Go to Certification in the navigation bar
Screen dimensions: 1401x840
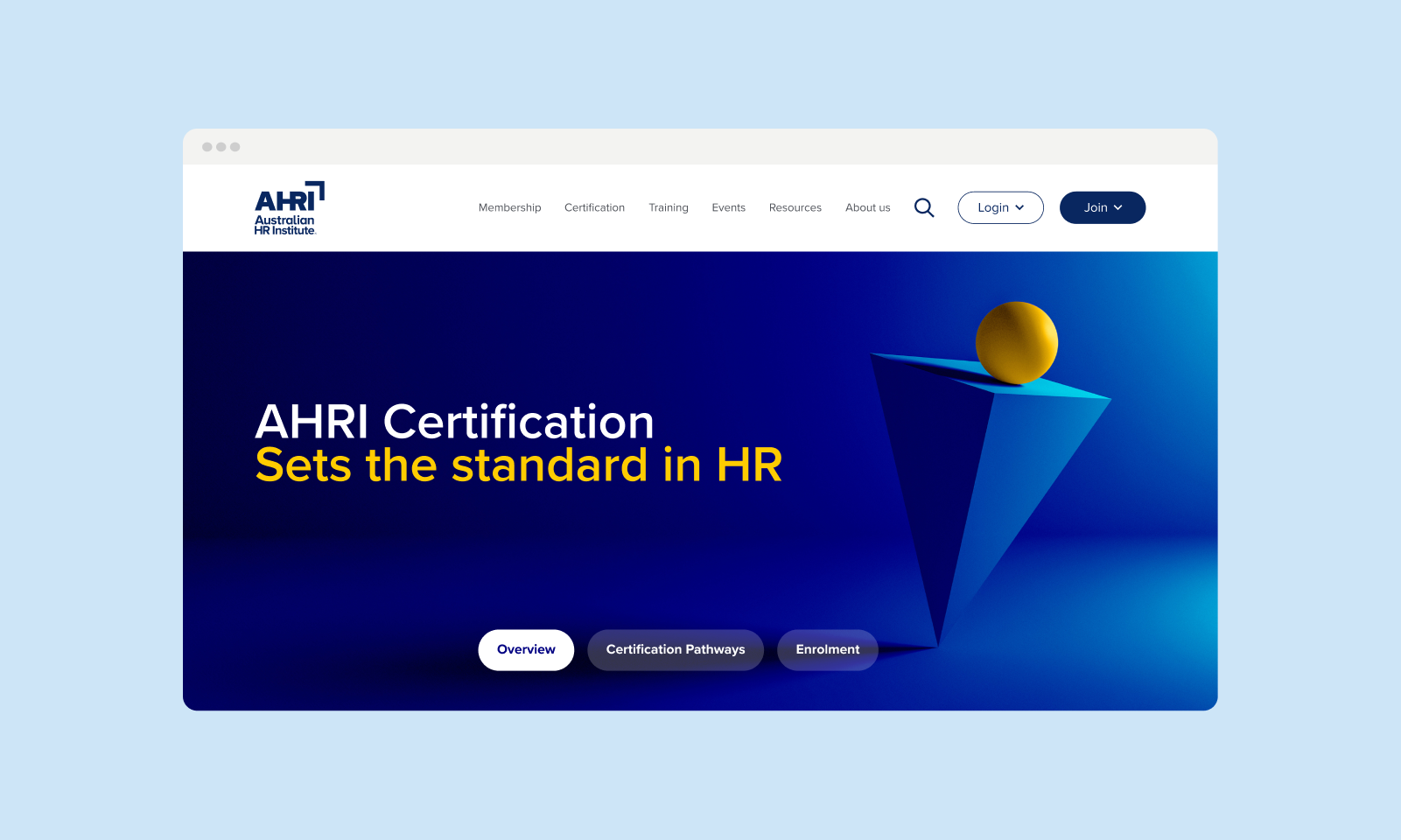pos(594,207)
